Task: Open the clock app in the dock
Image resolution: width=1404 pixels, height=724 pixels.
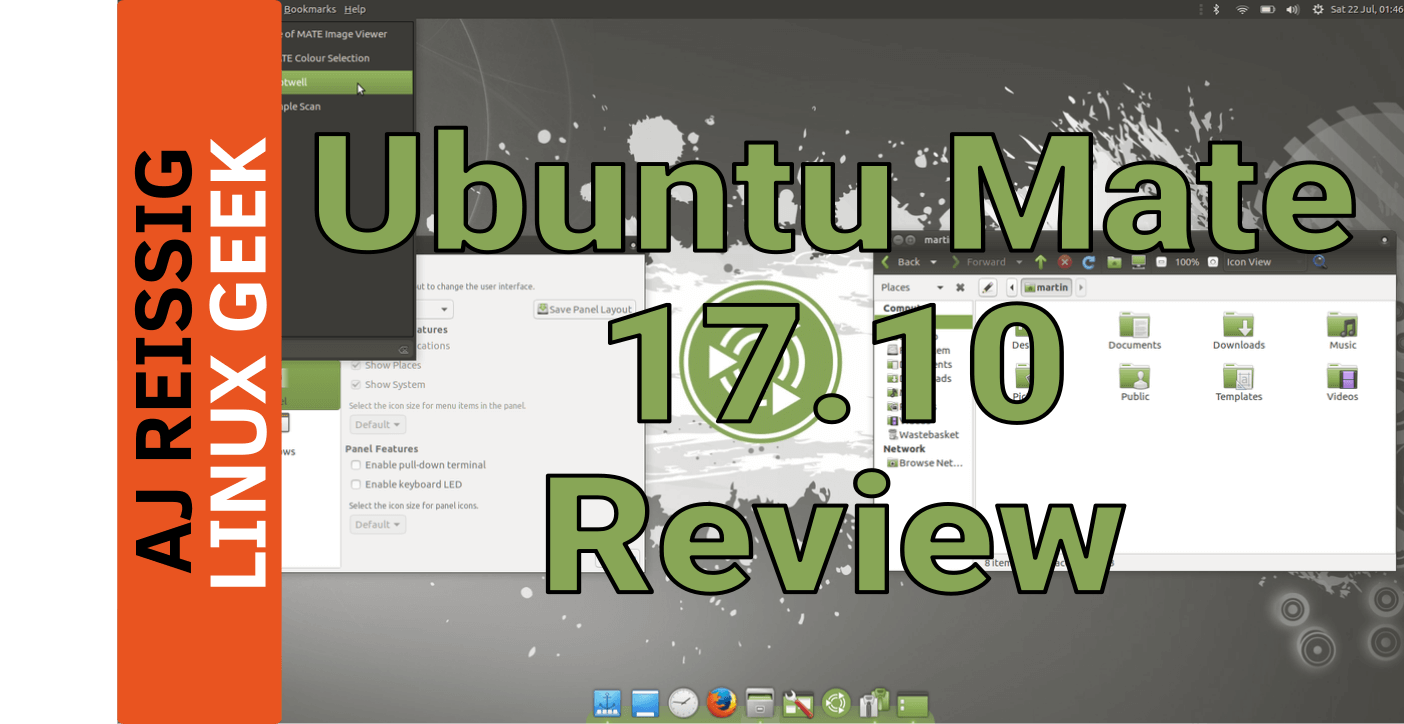Action: (x=683, y=703)
